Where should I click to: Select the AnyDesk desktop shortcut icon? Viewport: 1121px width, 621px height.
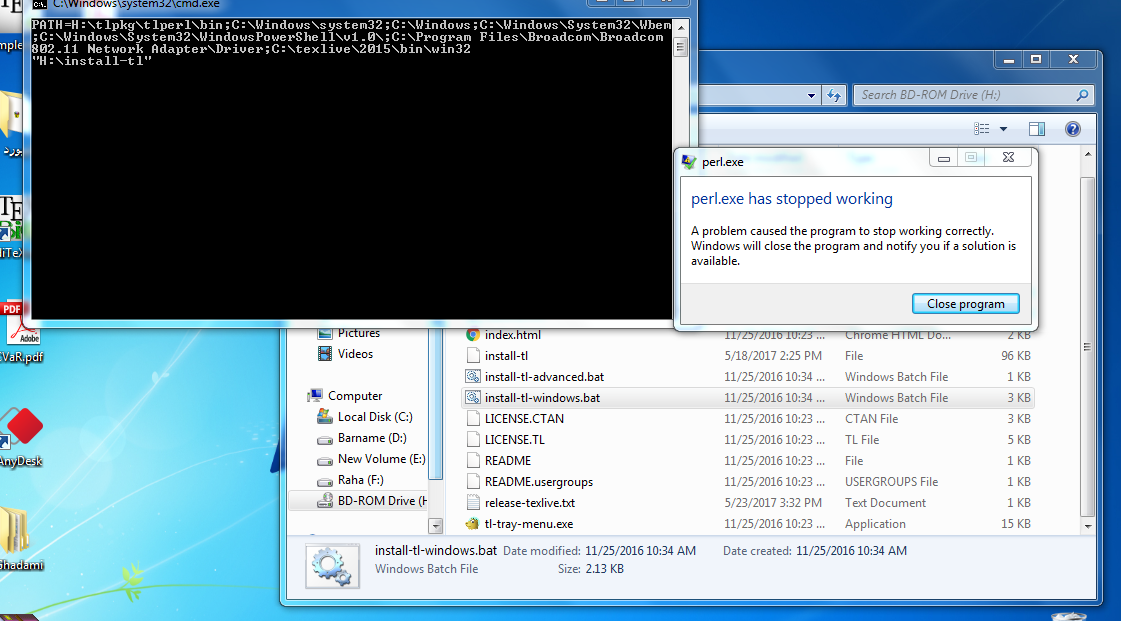[23, 427]
